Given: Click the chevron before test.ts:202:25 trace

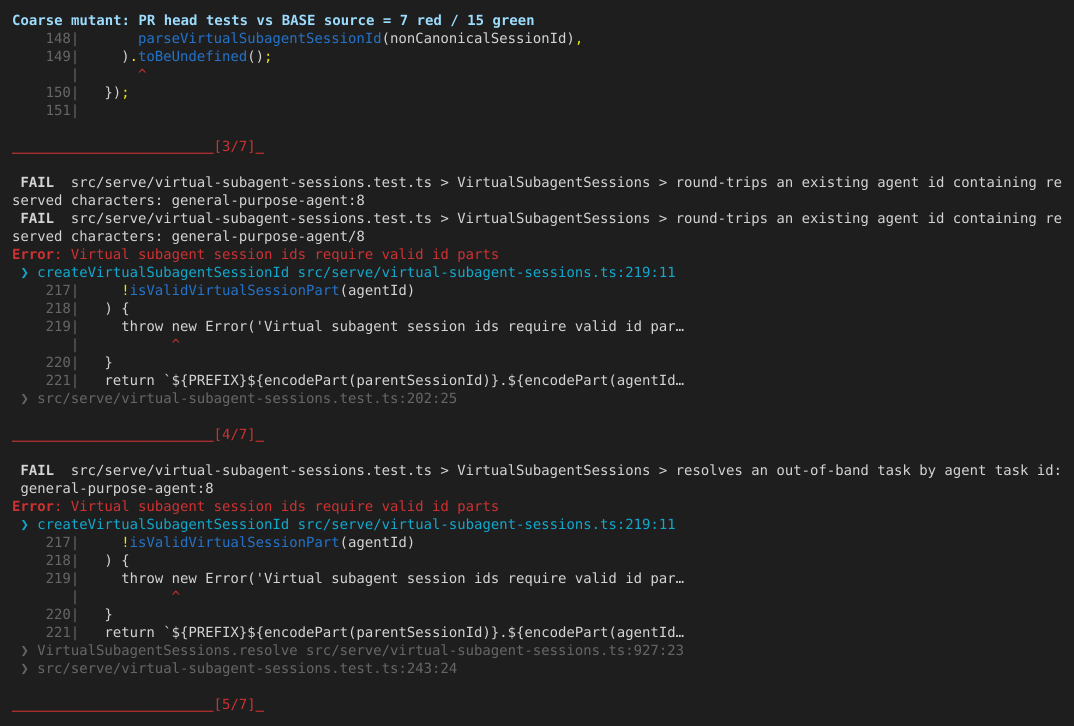Looking at the screenshot, I should point(25,399).
